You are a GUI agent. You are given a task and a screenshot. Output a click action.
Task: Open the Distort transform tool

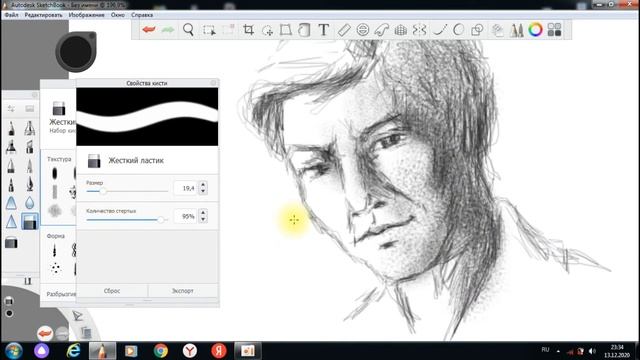pos(286,30)
